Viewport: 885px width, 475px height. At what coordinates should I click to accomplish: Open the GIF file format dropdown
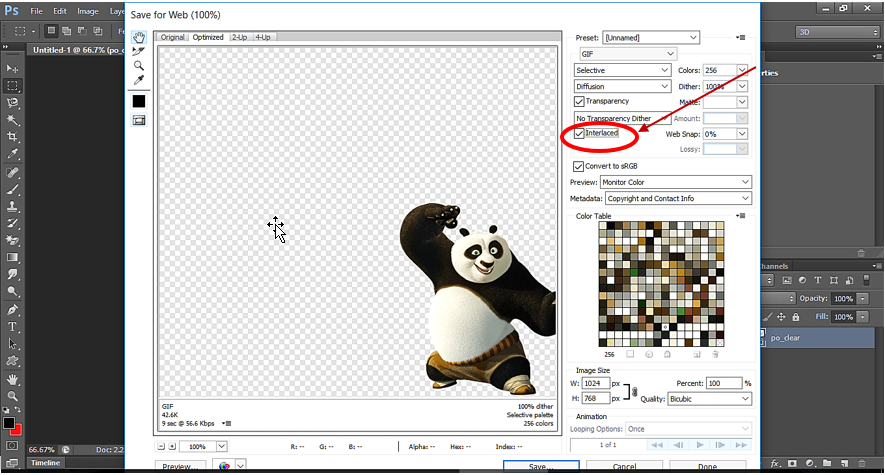click(628, 54)
